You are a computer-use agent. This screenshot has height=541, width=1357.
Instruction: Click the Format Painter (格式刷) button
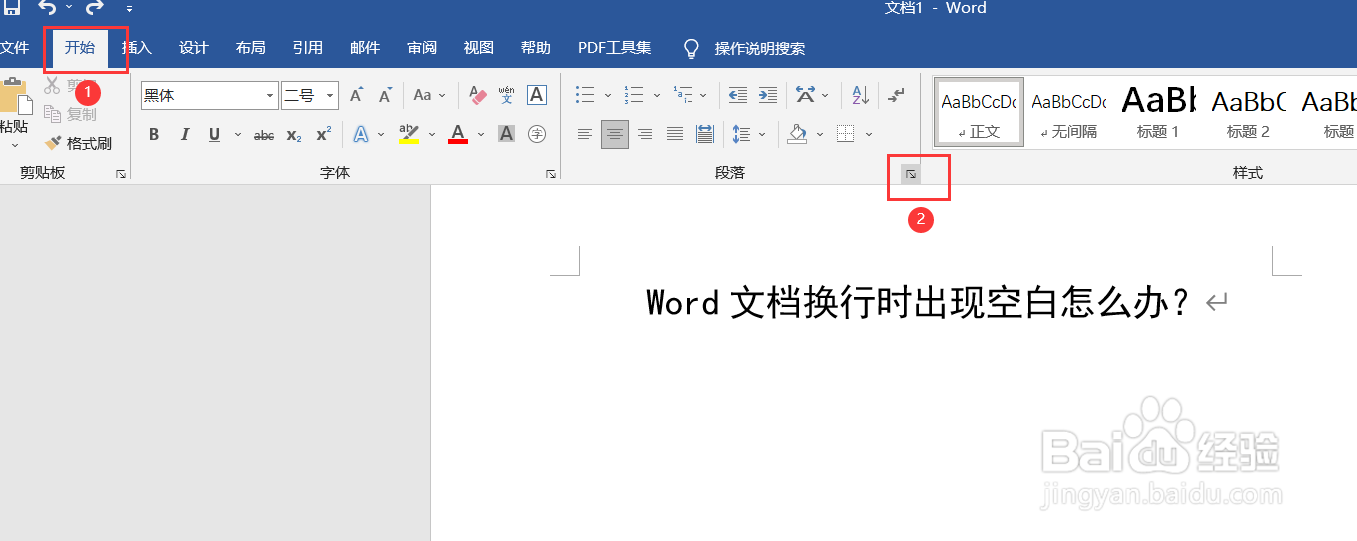(79, 143)
